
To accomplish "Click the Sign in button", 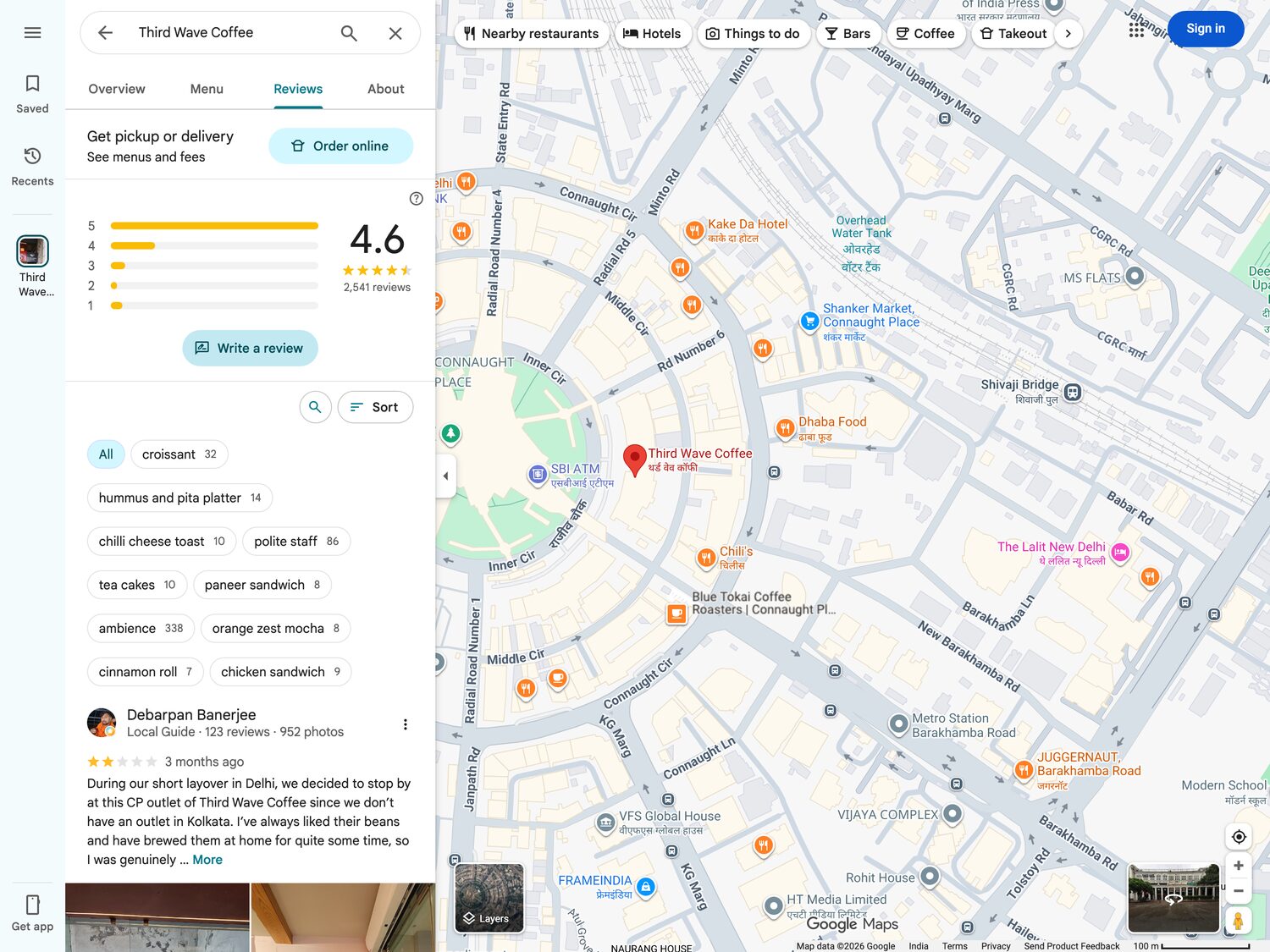I will [x=1206, y=29].
